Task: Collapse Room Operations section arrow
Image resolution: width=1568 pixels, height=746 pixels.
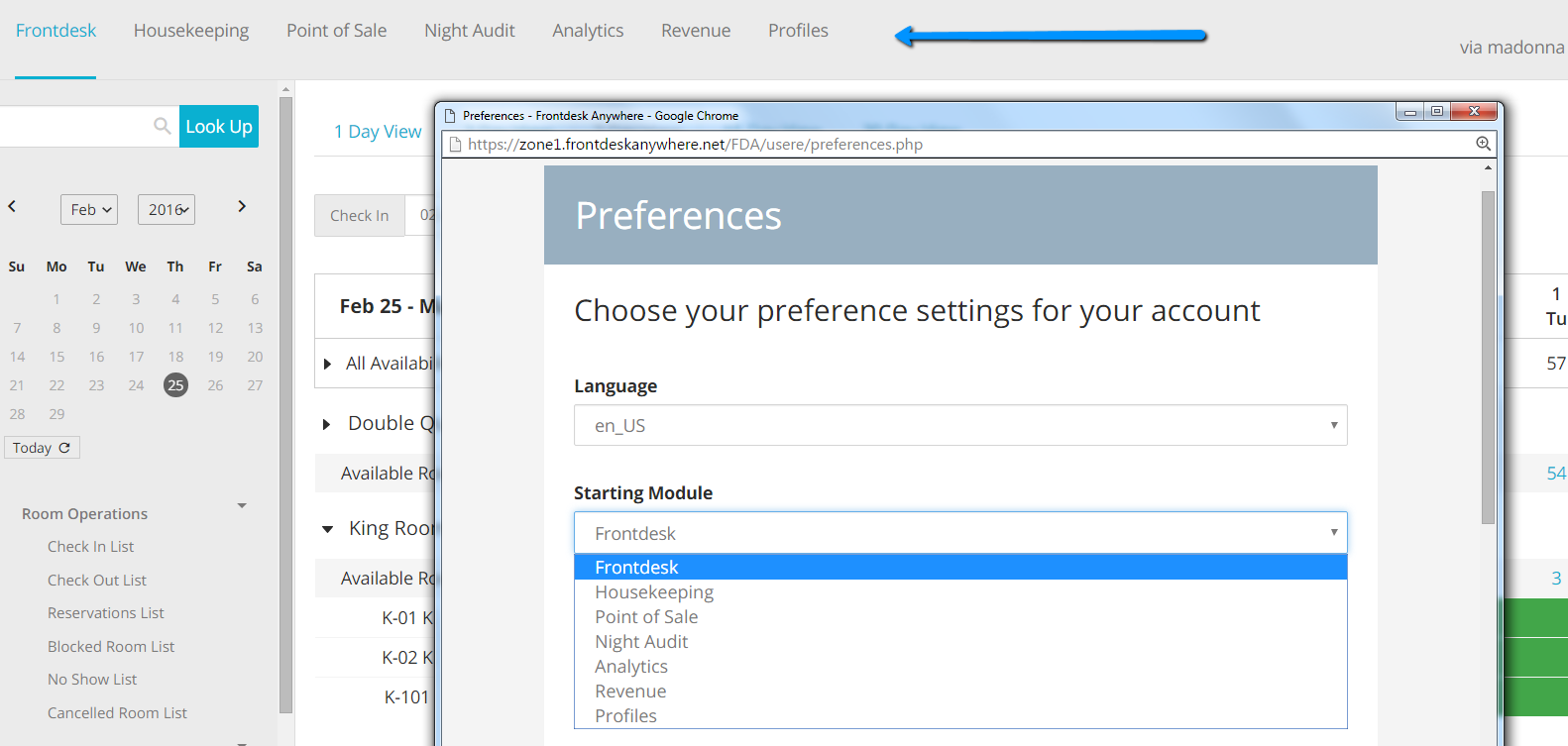Action: (242, 505)
